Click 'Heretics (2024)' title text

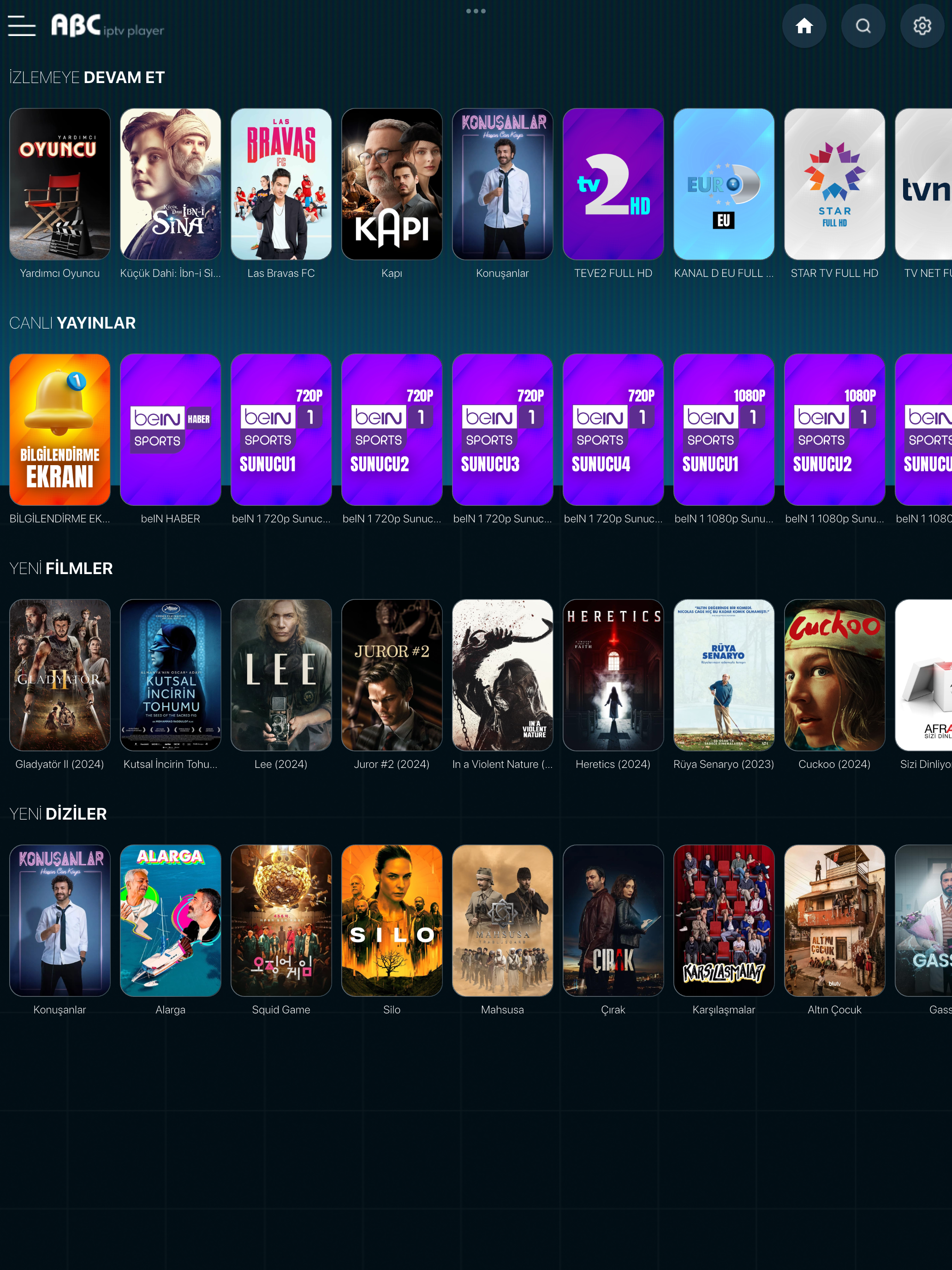pos(613,764)
